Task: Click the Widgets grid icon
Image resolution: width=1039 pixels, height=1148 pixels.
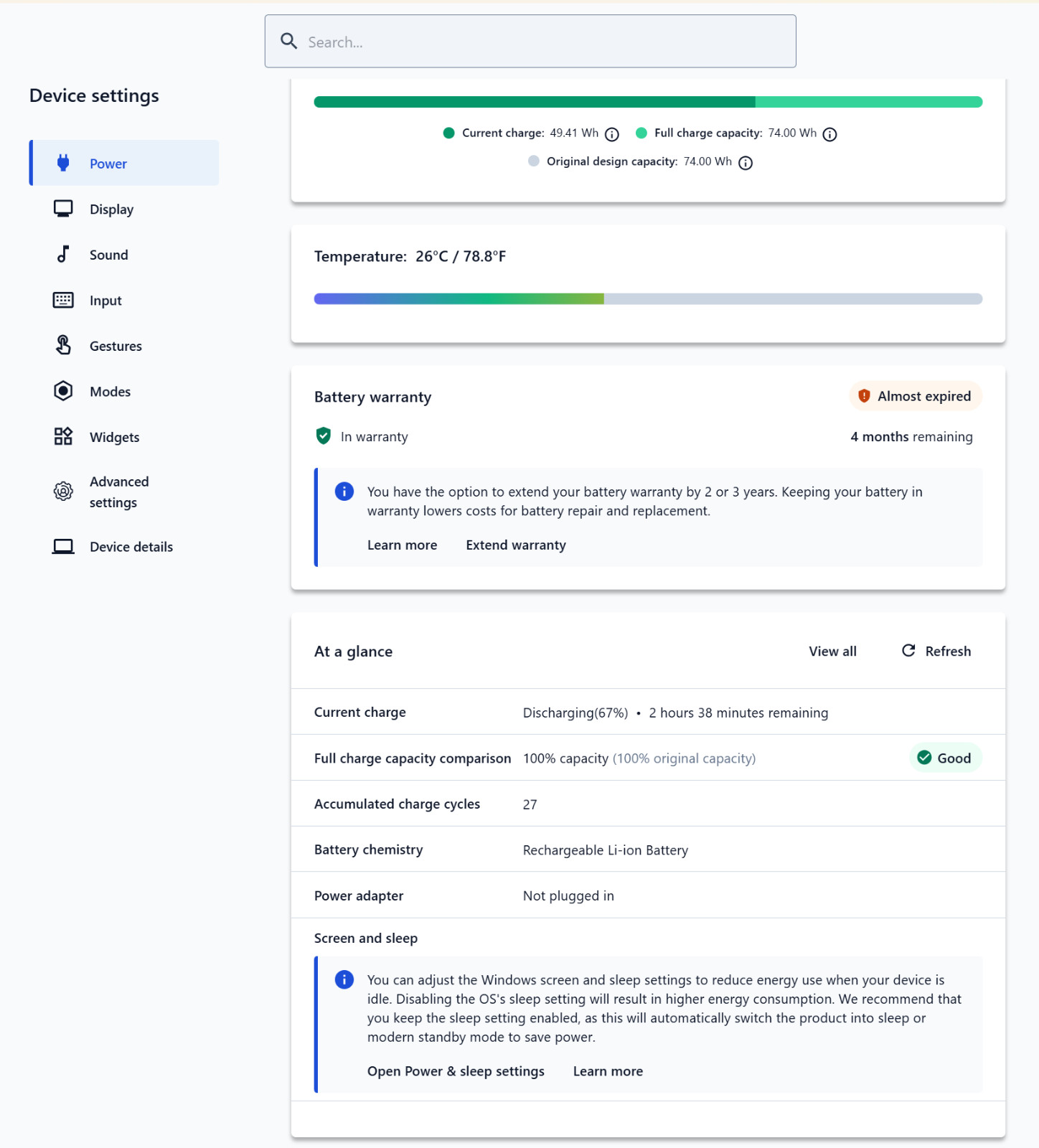Action: click(x=63, y=436)
